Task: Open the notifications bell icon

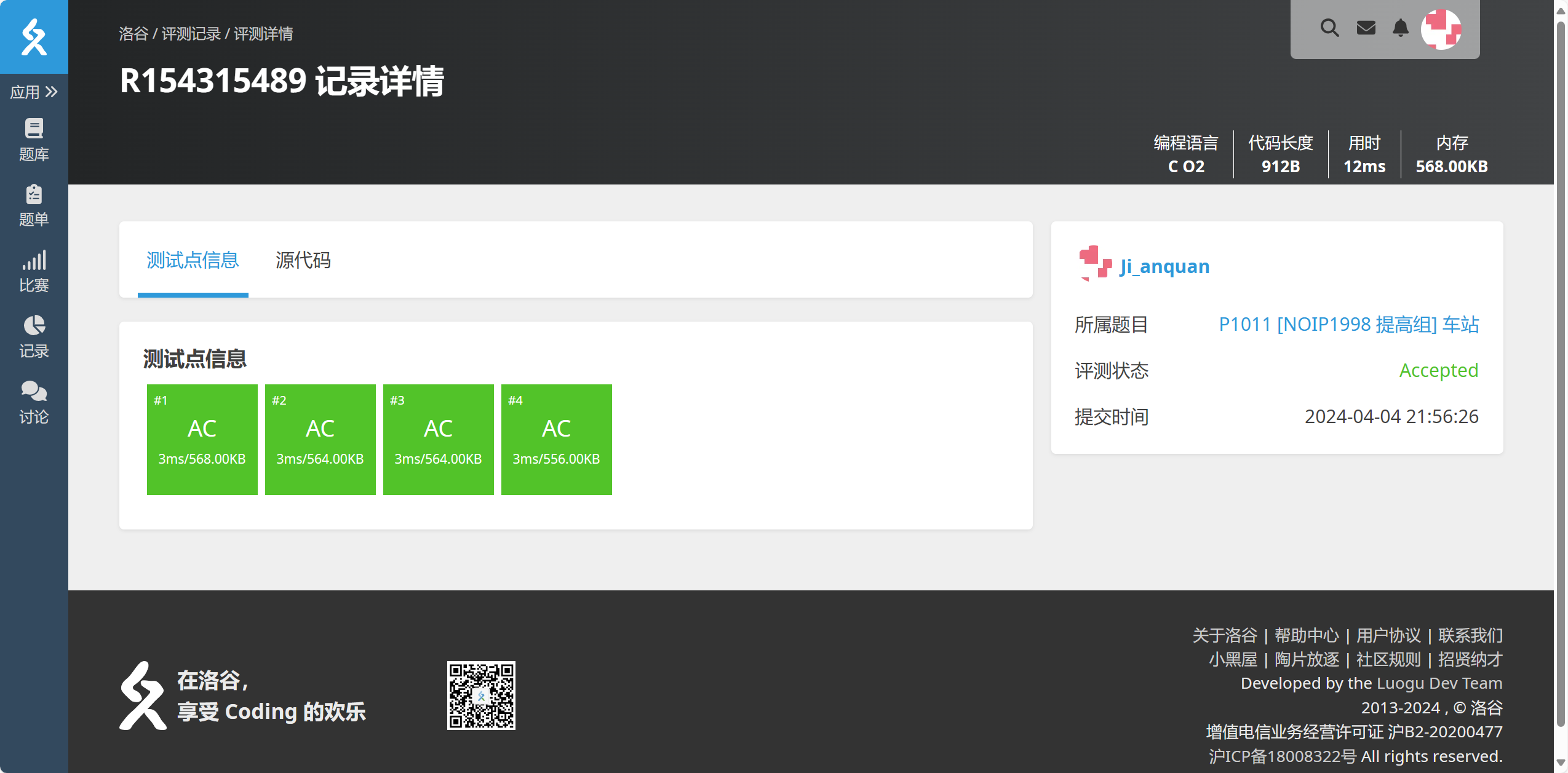Action: [x=1401, y=28]
